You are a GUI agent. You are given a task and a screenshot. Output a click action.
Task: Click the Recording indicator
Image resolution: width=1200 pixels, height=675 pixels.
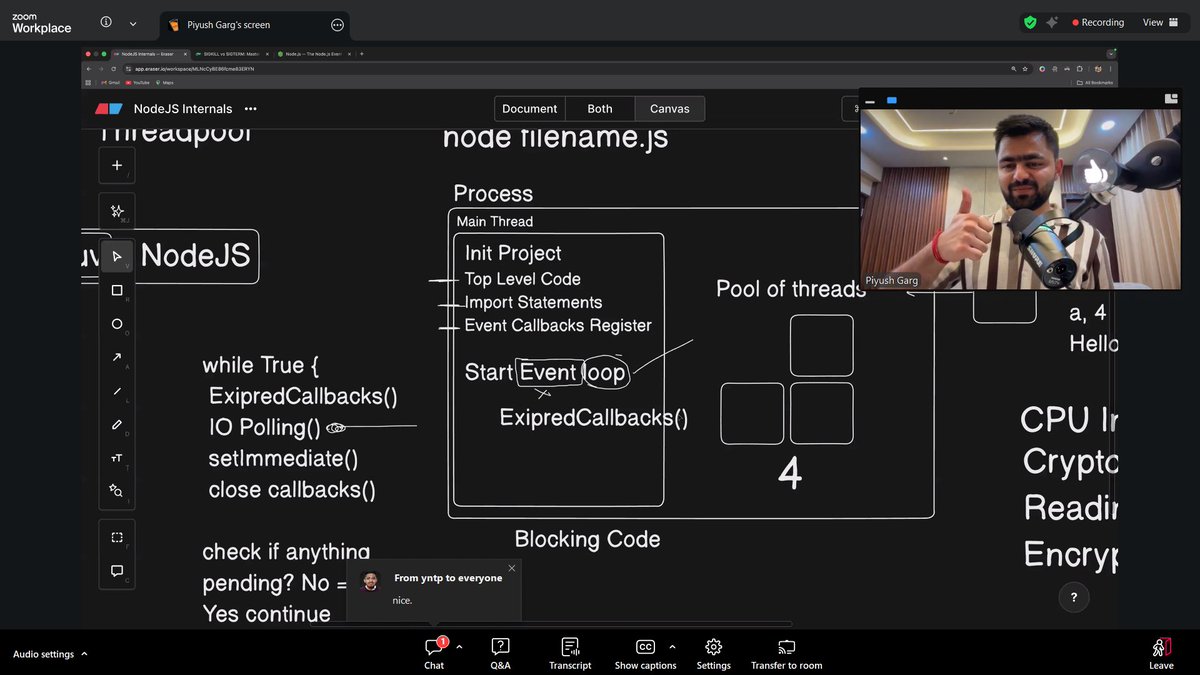tap(1097, 22)
